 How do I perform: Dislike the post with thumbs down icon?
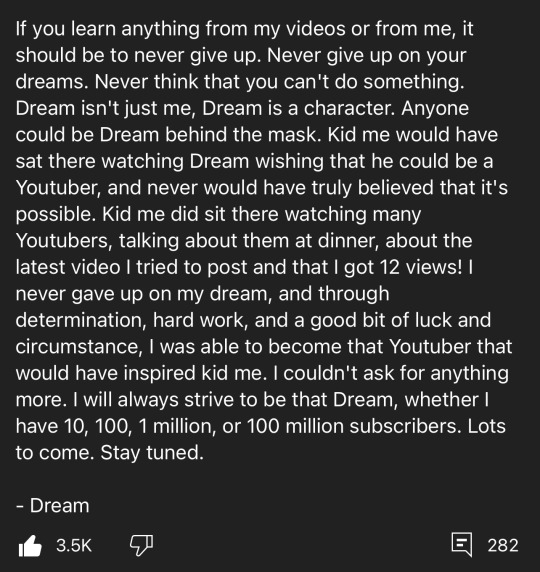(x=142, y=545)
